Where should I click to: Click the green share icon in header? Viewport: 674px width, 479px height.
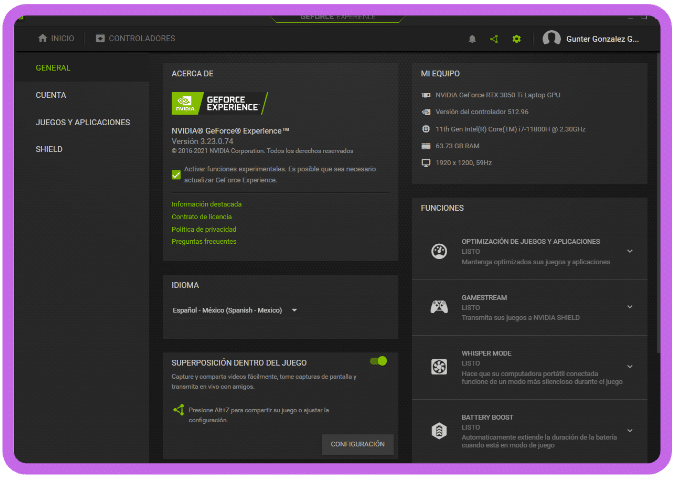[494, 39]
